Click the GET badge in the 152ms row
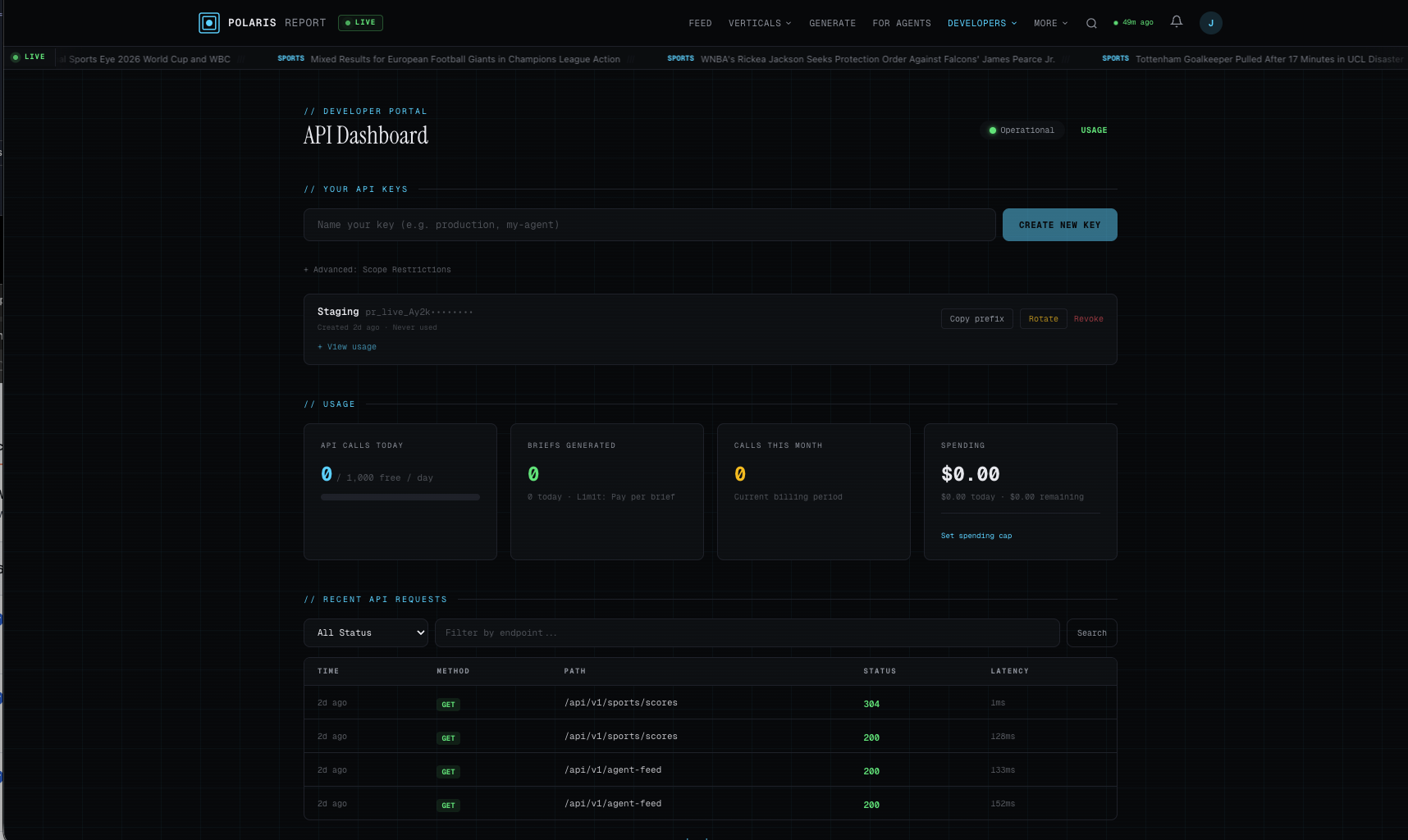 pos(448,806)
